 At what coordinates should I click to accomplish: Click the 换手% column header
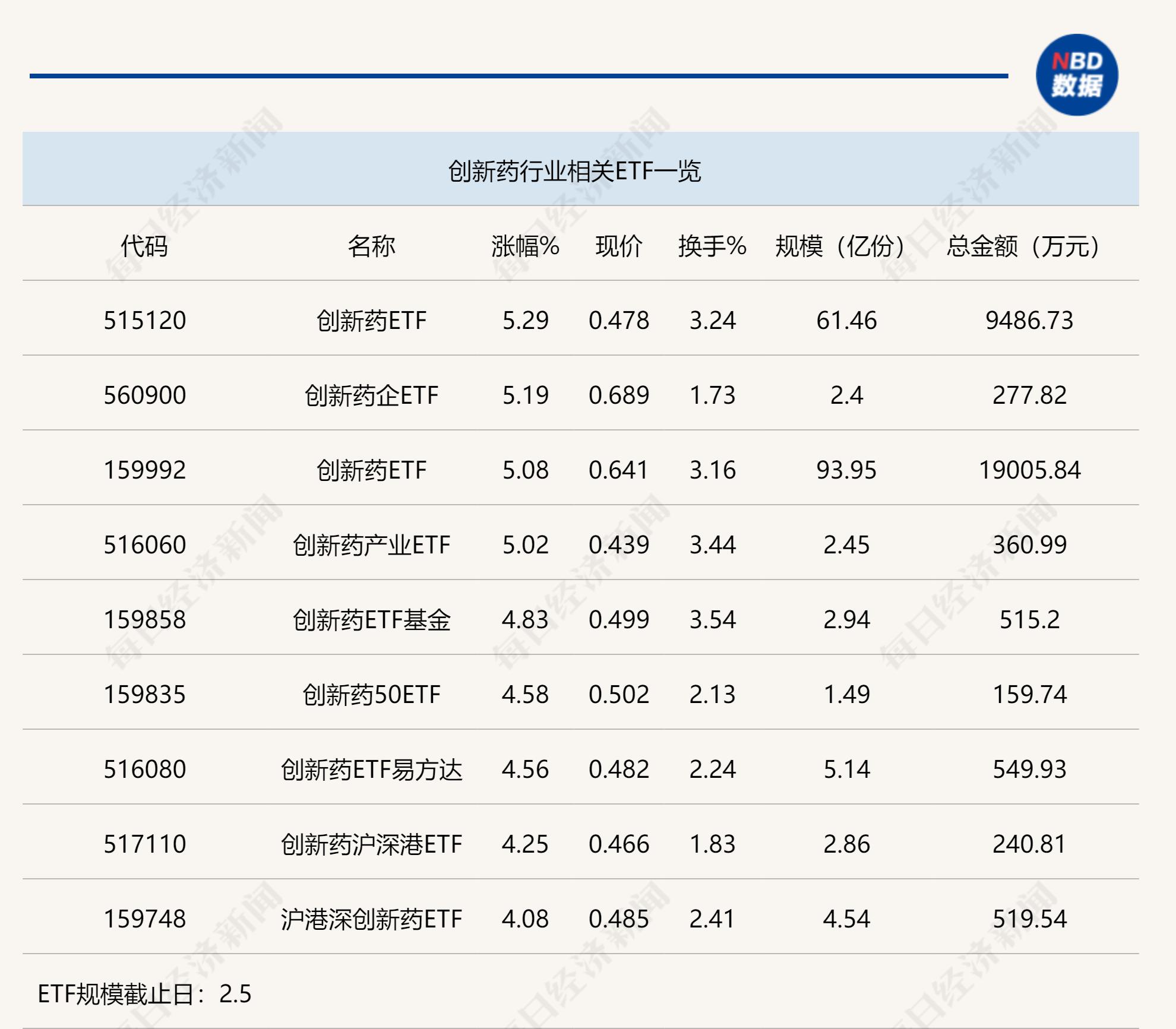click(712, 245)
